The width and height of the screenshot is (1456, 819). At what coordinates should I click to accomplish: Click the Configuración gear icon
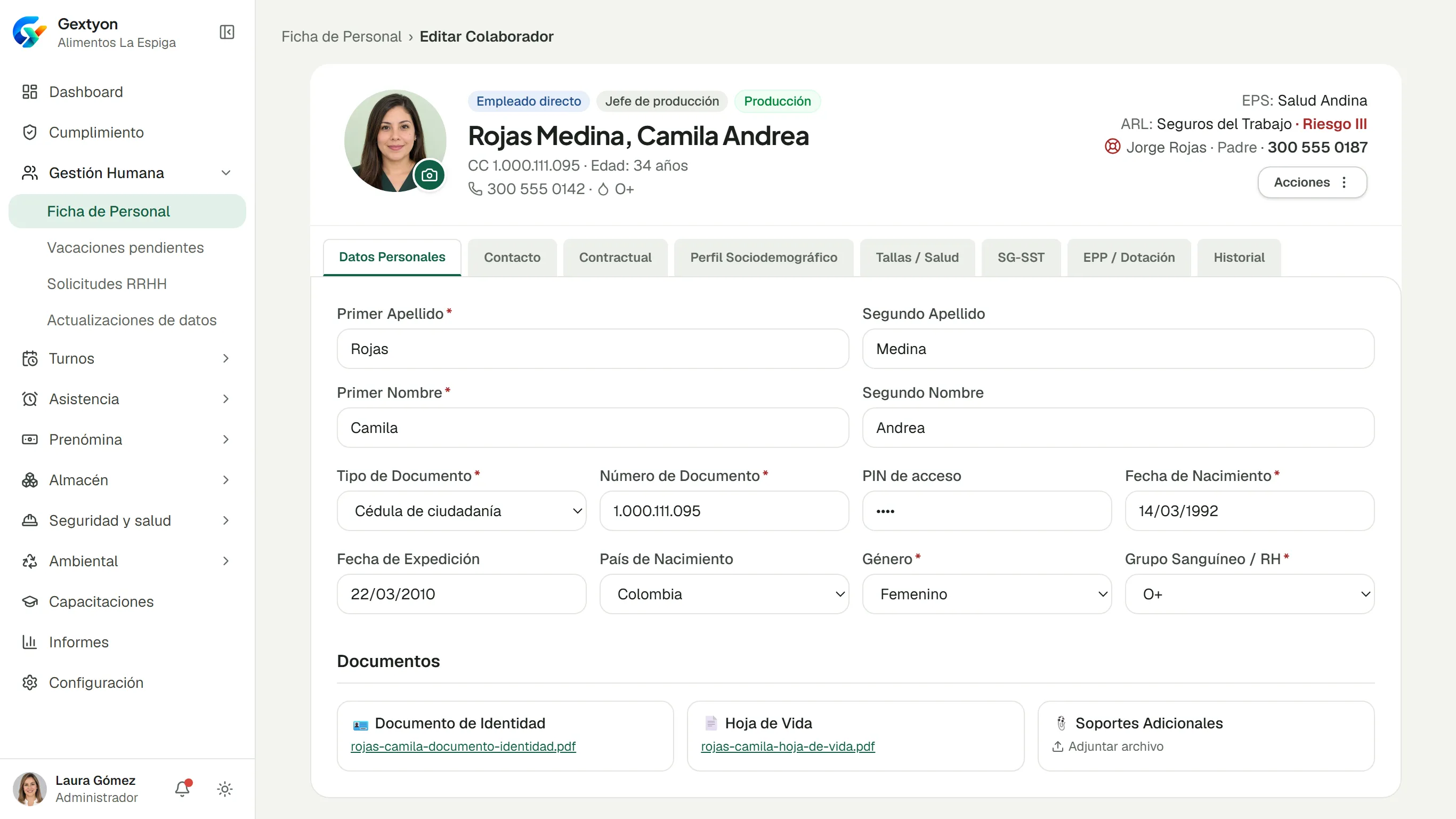(x=29, y=682)
